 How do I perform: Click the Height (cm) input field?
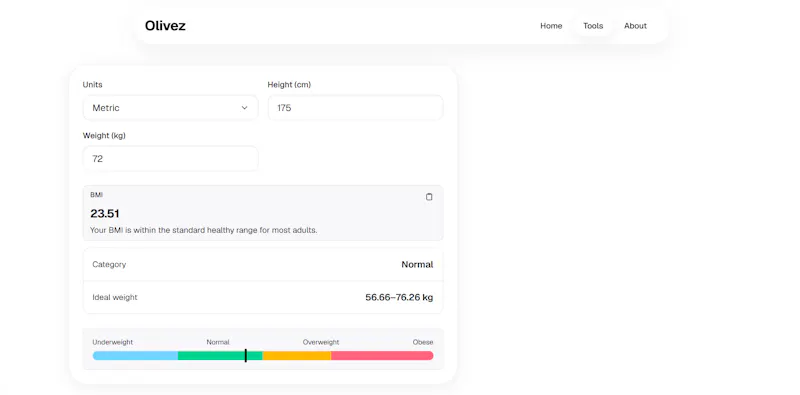(x=355, y=108)
